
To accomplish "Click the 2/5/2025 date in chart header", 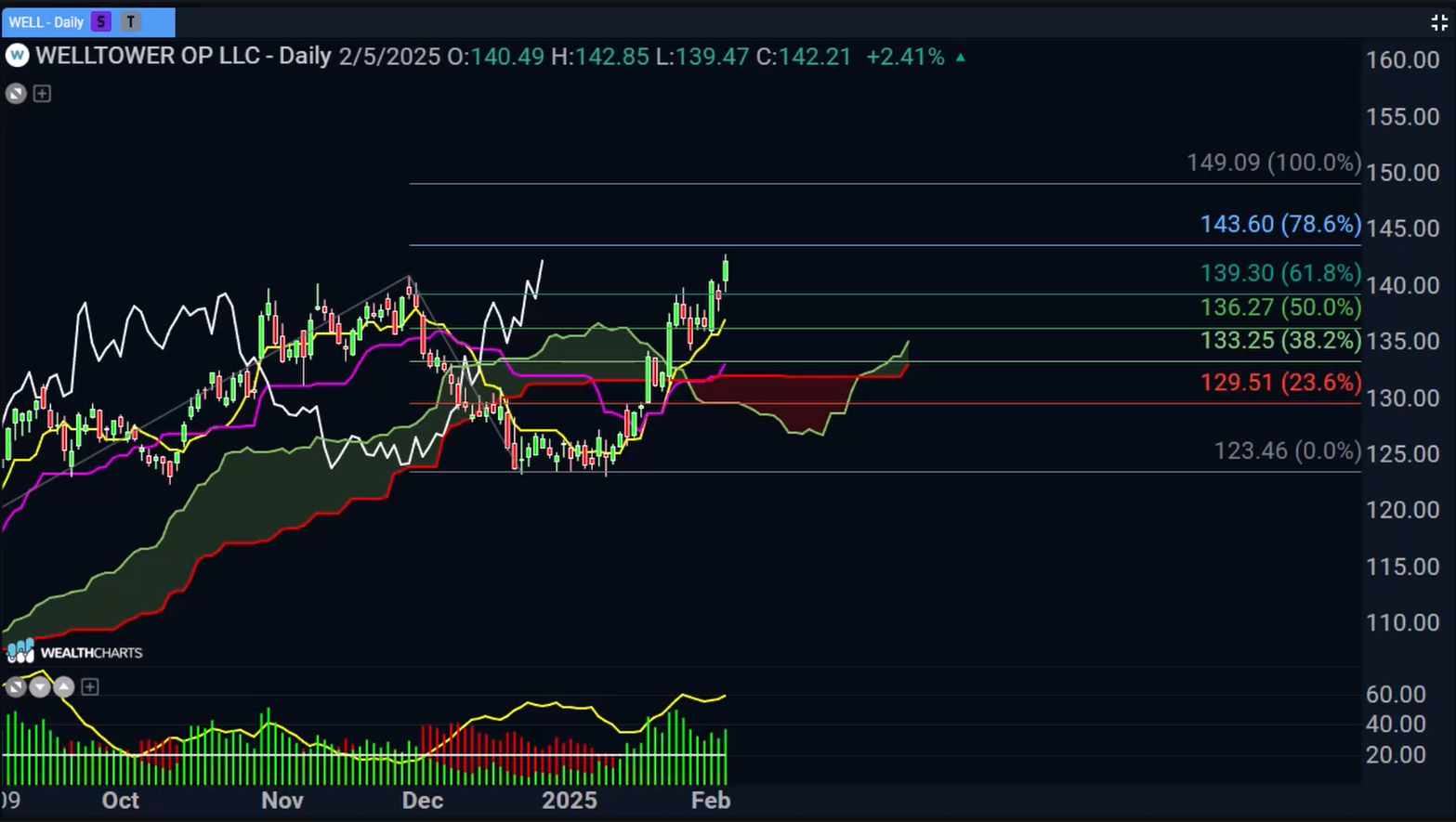I will [x=389, y=57].
